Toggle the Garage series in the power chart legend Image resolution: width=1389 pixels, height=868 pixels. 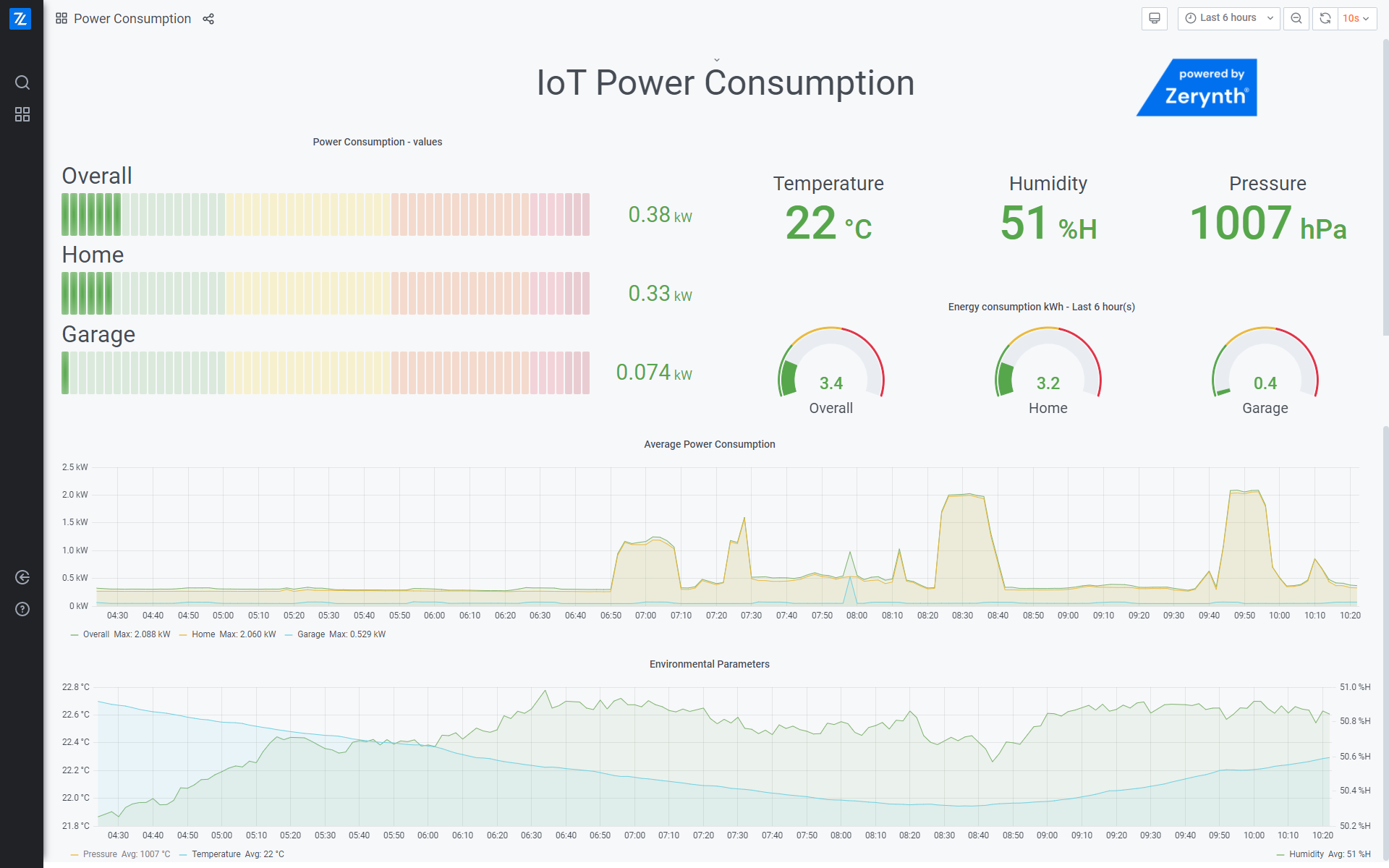click(x=311, y=634)
